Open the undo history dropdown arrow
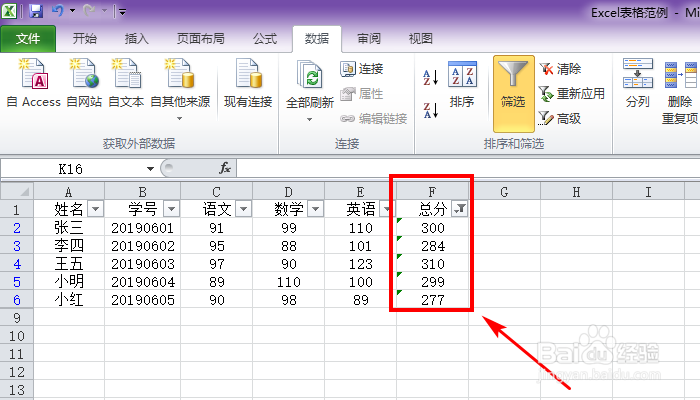 pyautogui.click(x=72, y=11)
